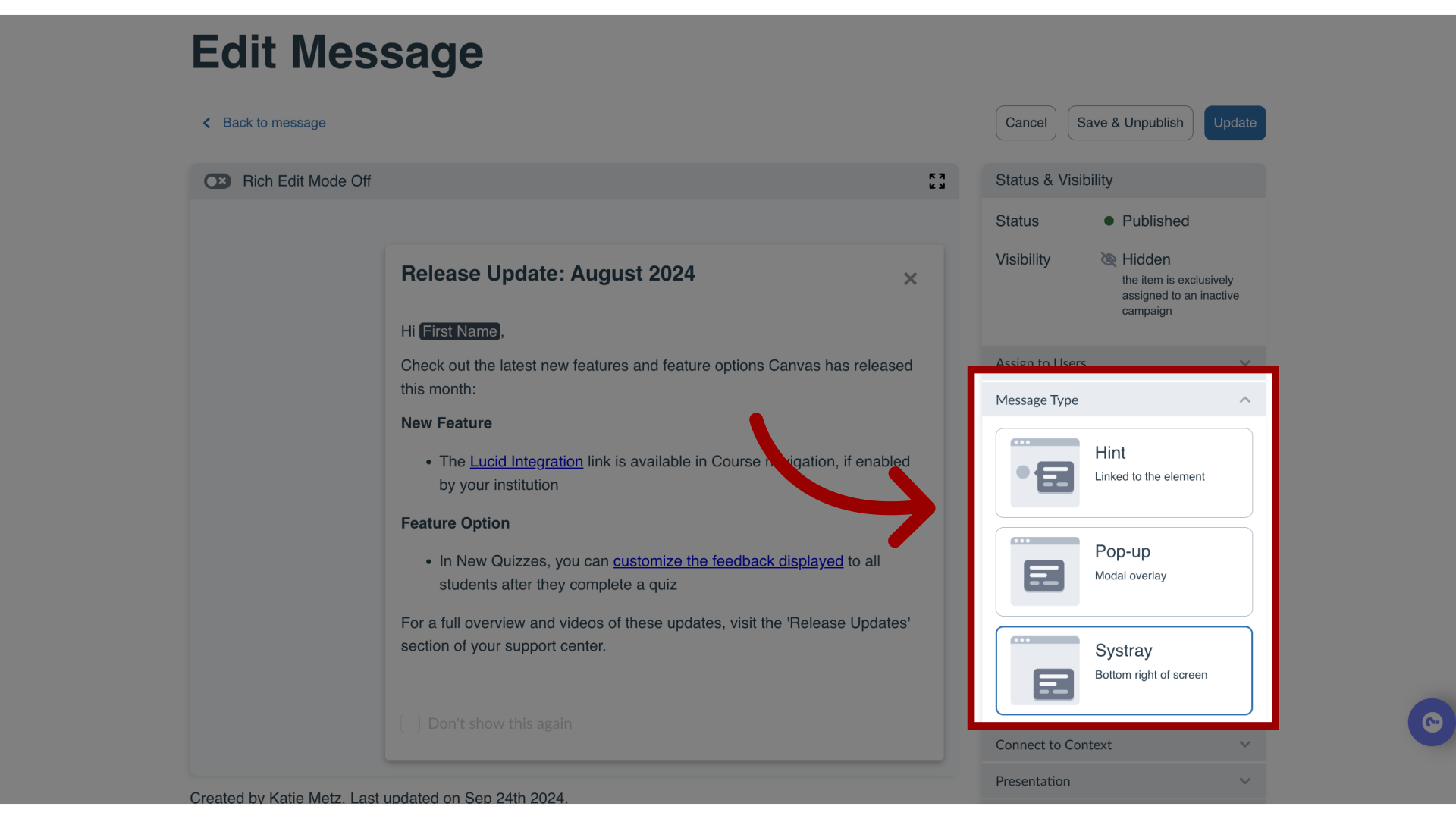Click the fullscreen expand icon

pos(936,180)
